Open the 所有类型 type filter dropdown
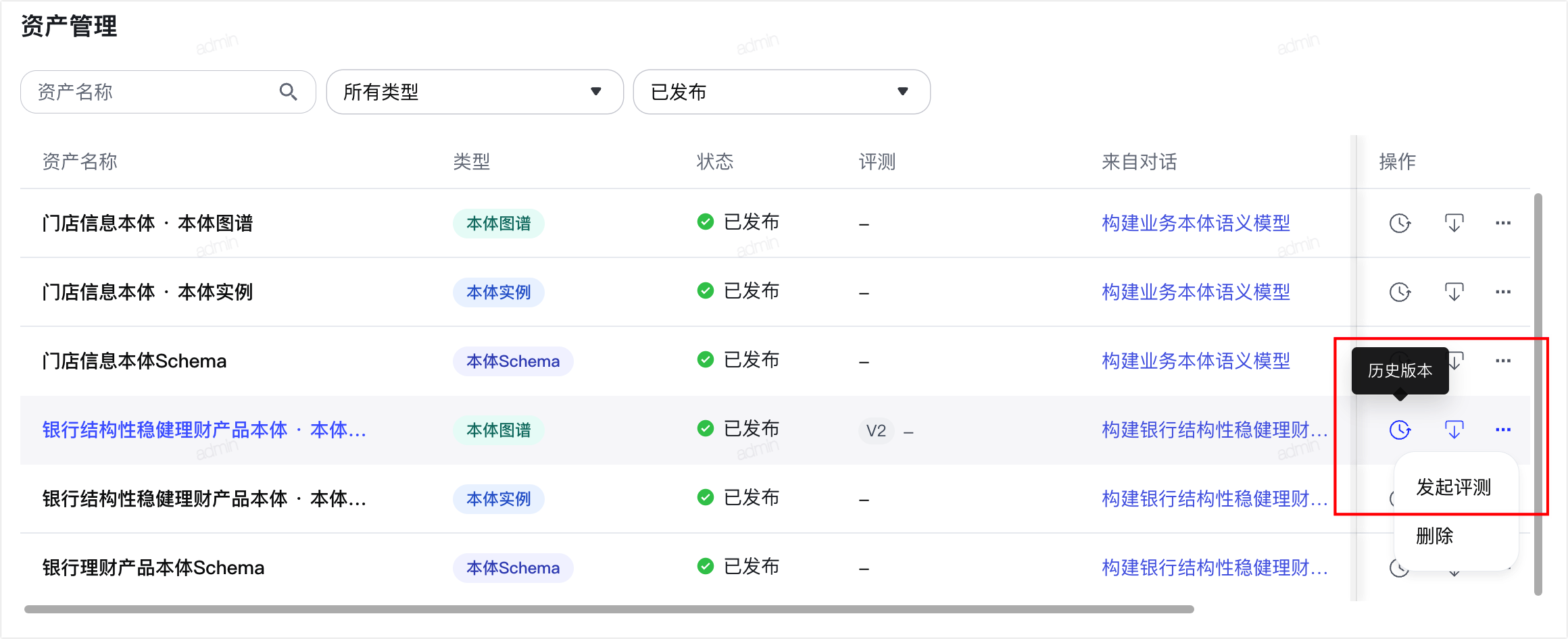This screenshot has width=1568, height=639. coord(474,92)
